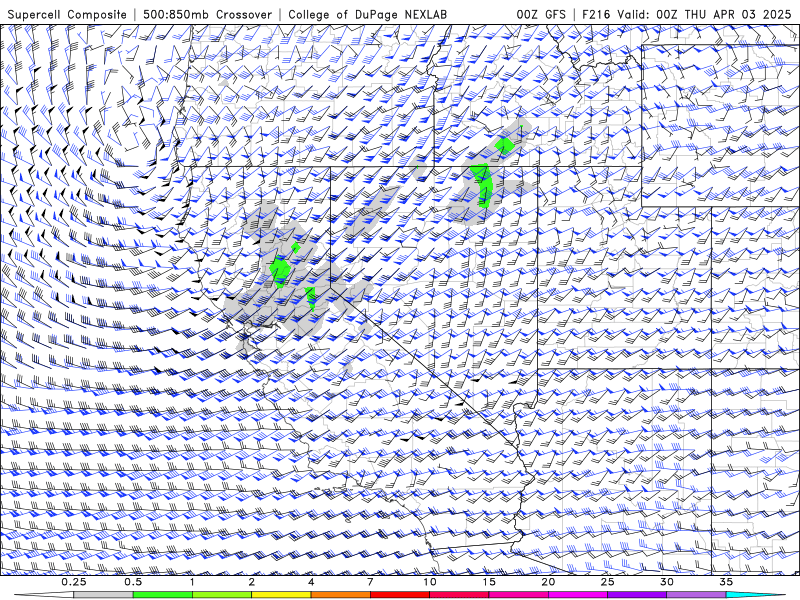Select the pink 15–20 color bar segment
The width and height of the screenshot is (800, 600).
click(x=518, y=595)
